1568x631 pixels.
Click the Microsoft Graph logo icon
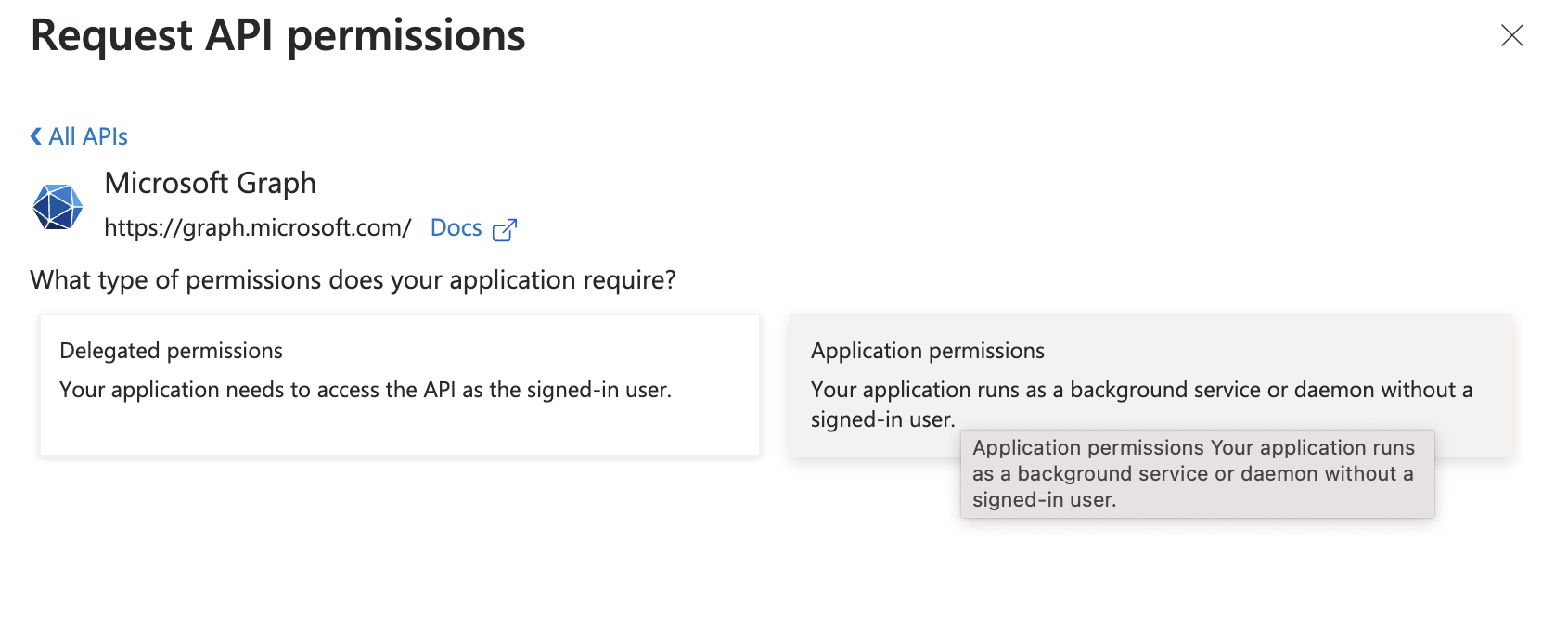(58, 206)
